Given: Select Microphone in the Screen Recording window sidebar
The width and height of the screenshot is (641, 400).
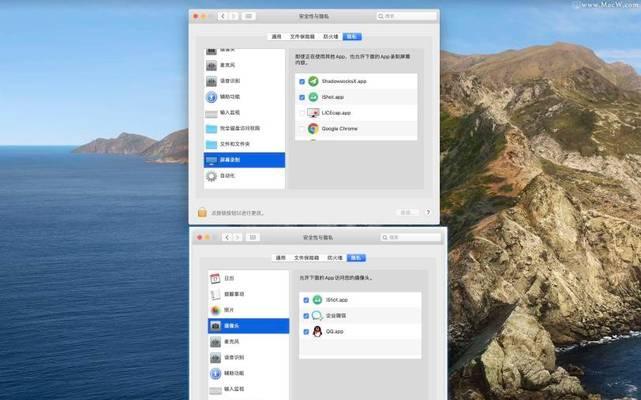Looking at the screenshot, I should (244, 65).
